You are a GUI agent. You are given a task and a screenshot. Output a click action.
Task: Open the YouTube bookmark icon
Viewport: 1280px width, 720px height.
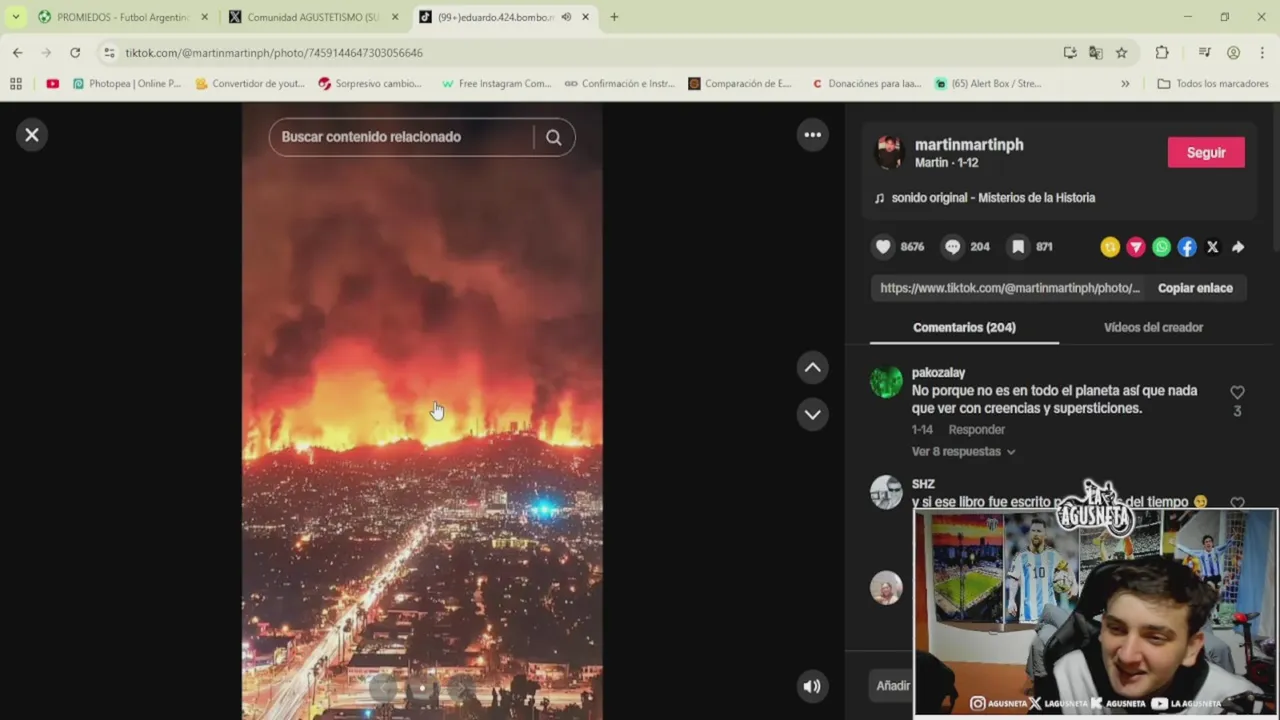coord(53,84)
